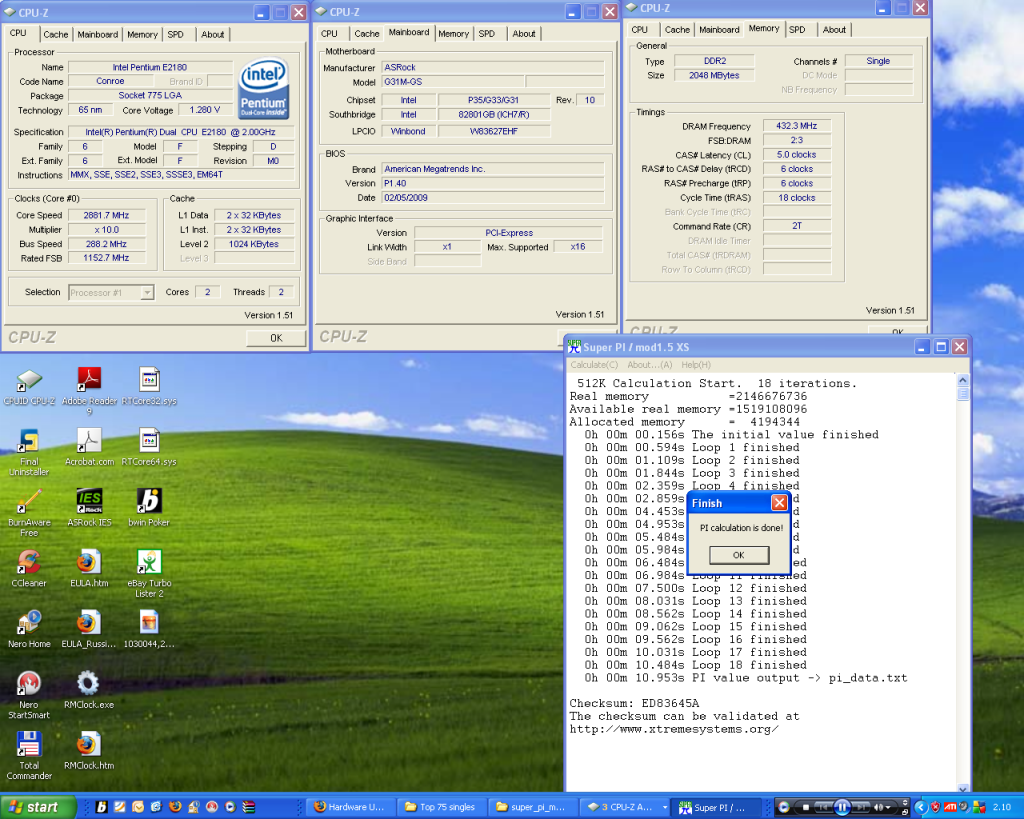1024x819 pixels.
Task: Open the Final Uninstaller desktop shortcut
Action: (x=29, y=442)
